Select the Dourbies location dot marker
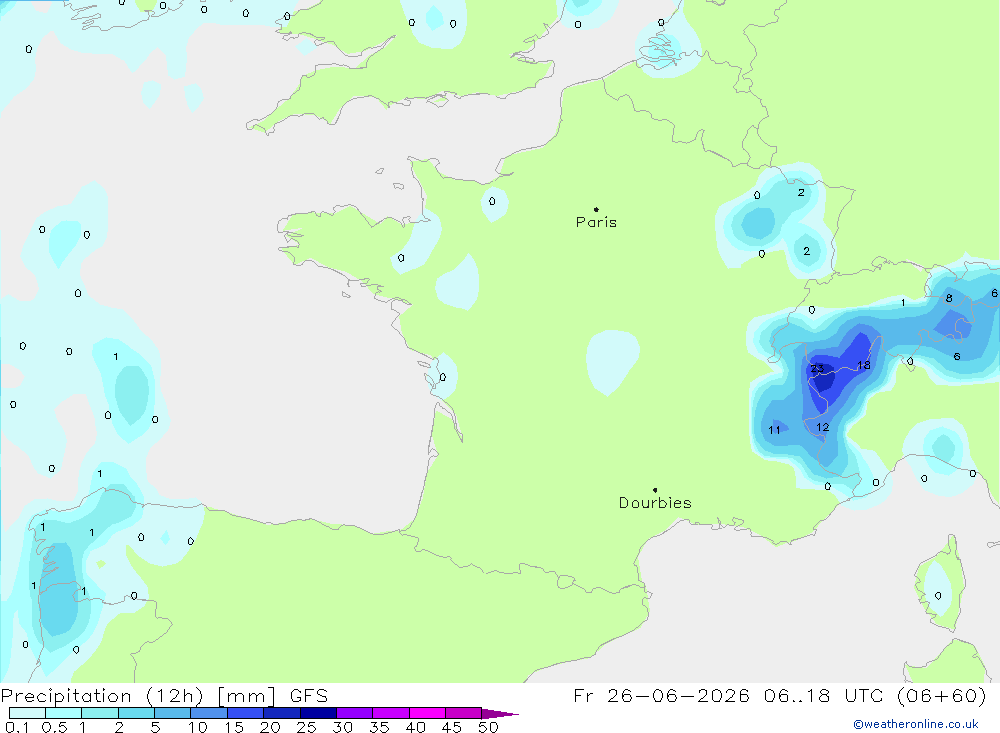 [655, 490]
